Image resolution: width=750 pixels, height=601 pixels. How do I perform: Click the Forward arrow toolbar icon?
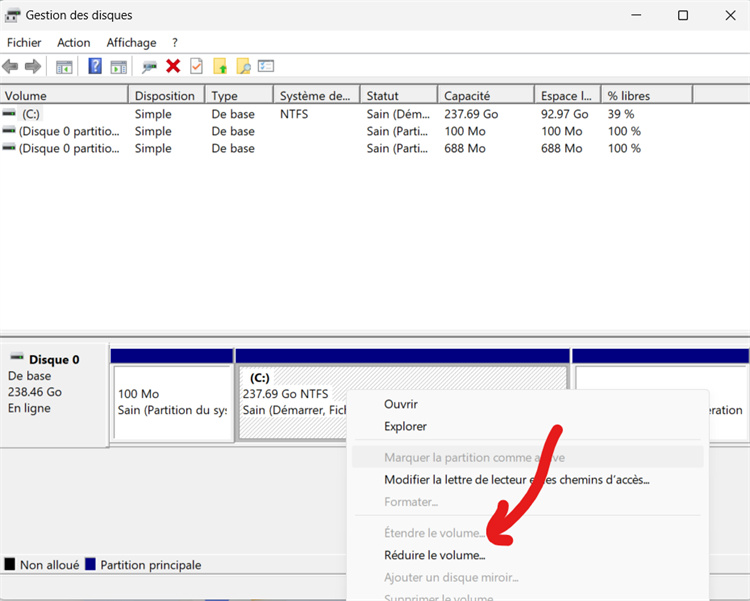pyautogui.click(x=33, y=67)
